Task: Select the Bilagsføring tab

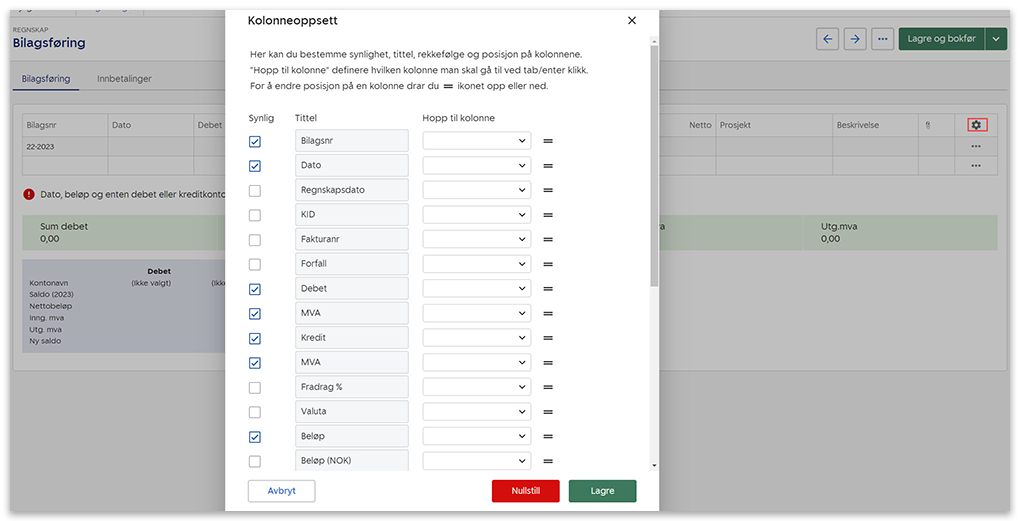Action: click(x=46, y=79)
